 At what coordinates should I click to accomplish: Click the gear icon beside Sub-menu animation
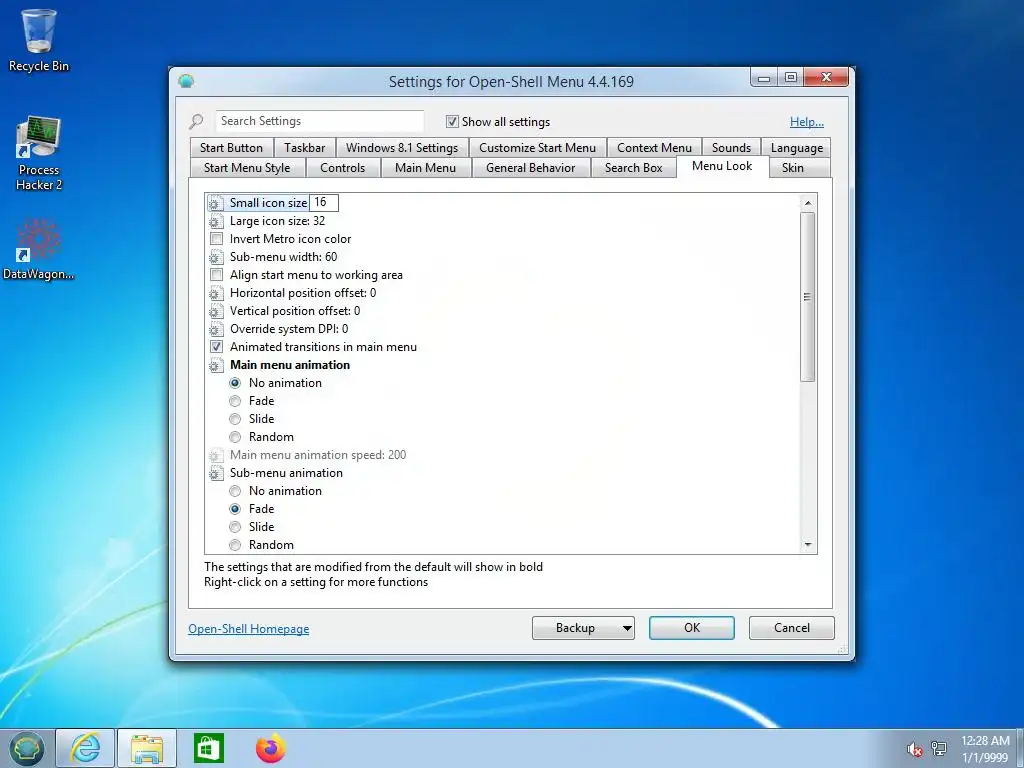tap(216, 473)
